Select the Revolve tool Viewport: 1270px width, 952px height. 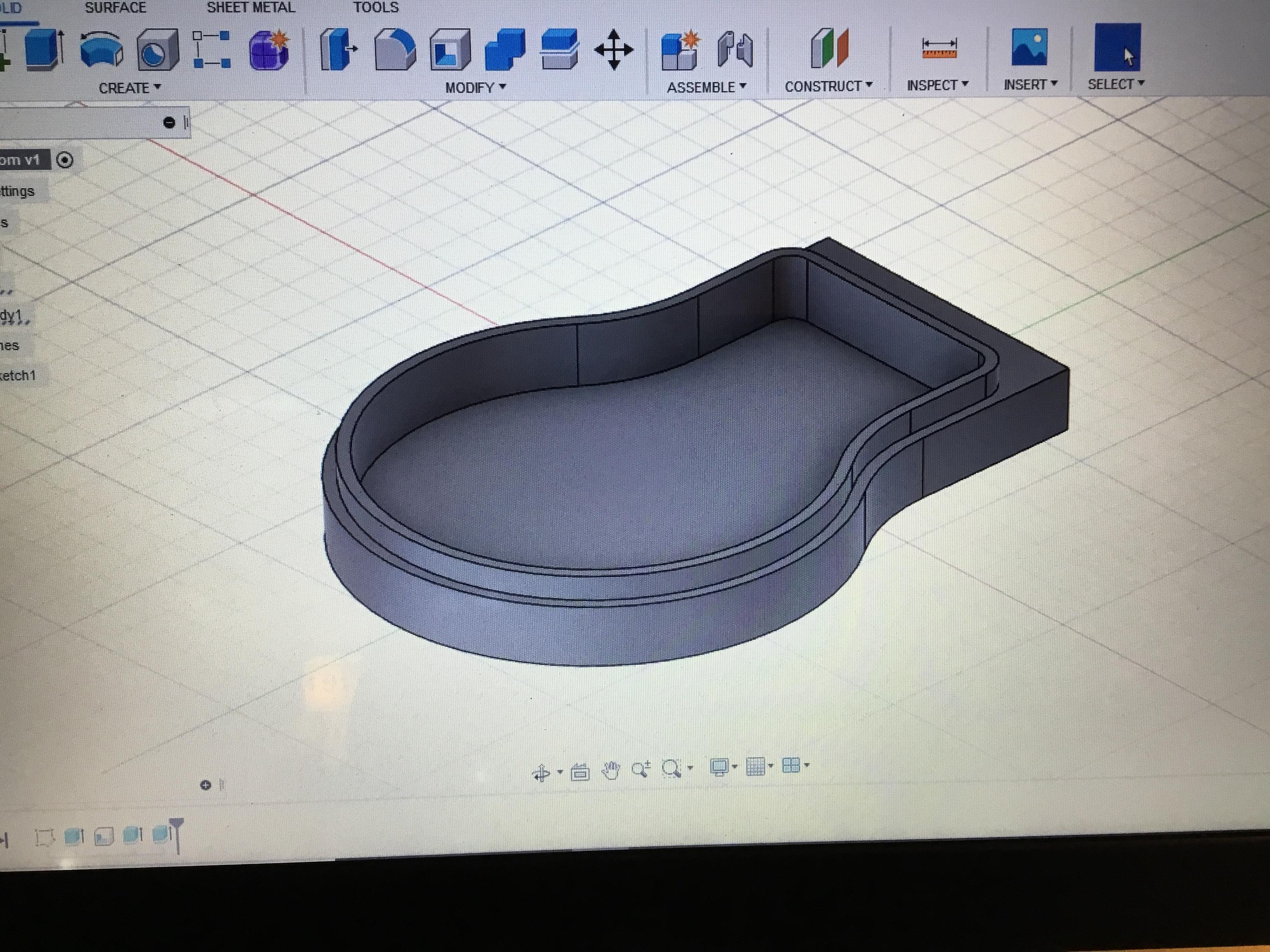[101, 50]
